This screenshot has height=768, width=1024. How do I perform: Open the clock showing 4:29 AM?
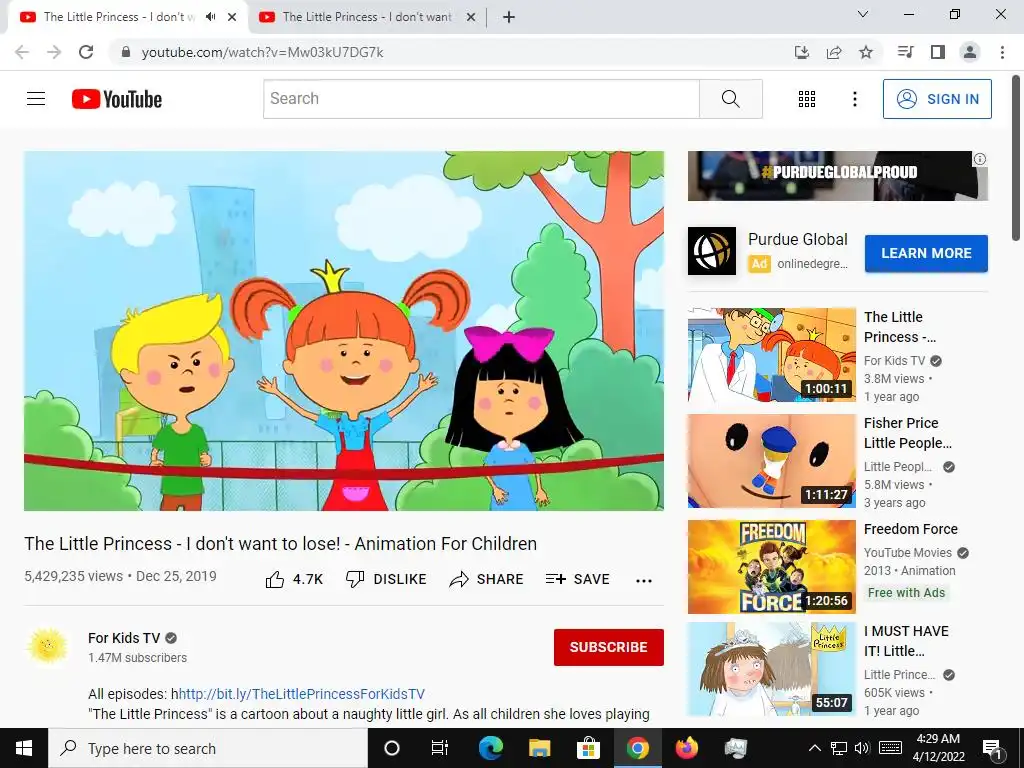point(938,748)
